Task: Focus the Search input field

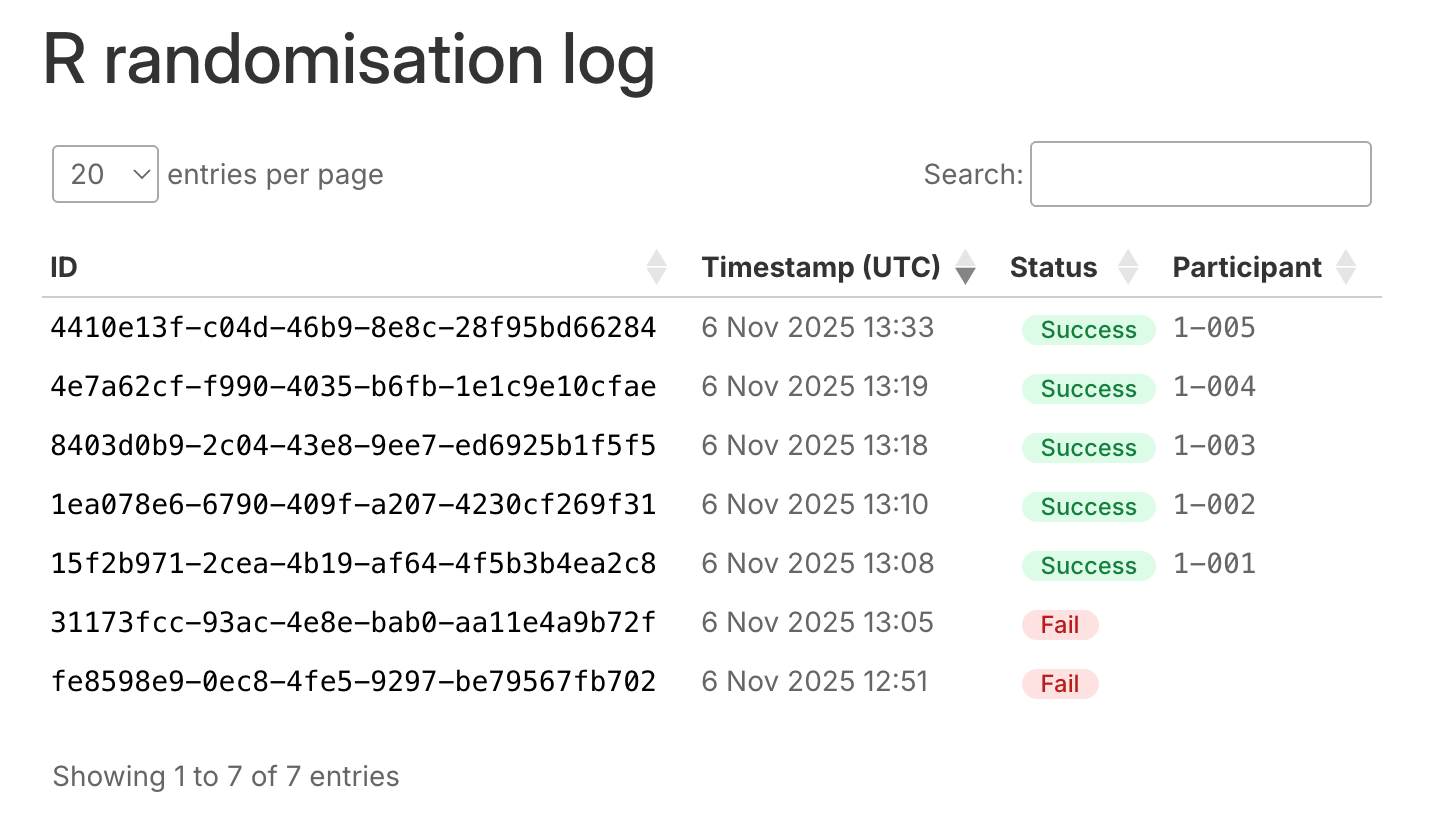Action: (x=1200, y=174)
